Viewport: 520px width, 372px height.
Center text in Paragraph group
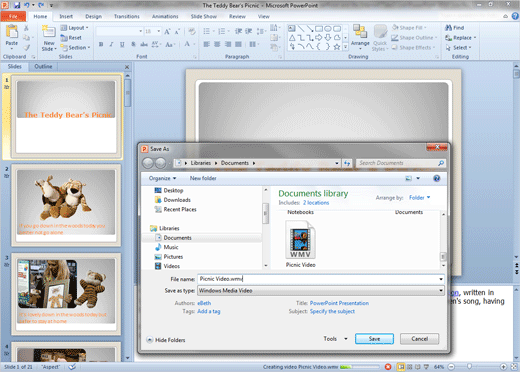(x=217, y=44)
